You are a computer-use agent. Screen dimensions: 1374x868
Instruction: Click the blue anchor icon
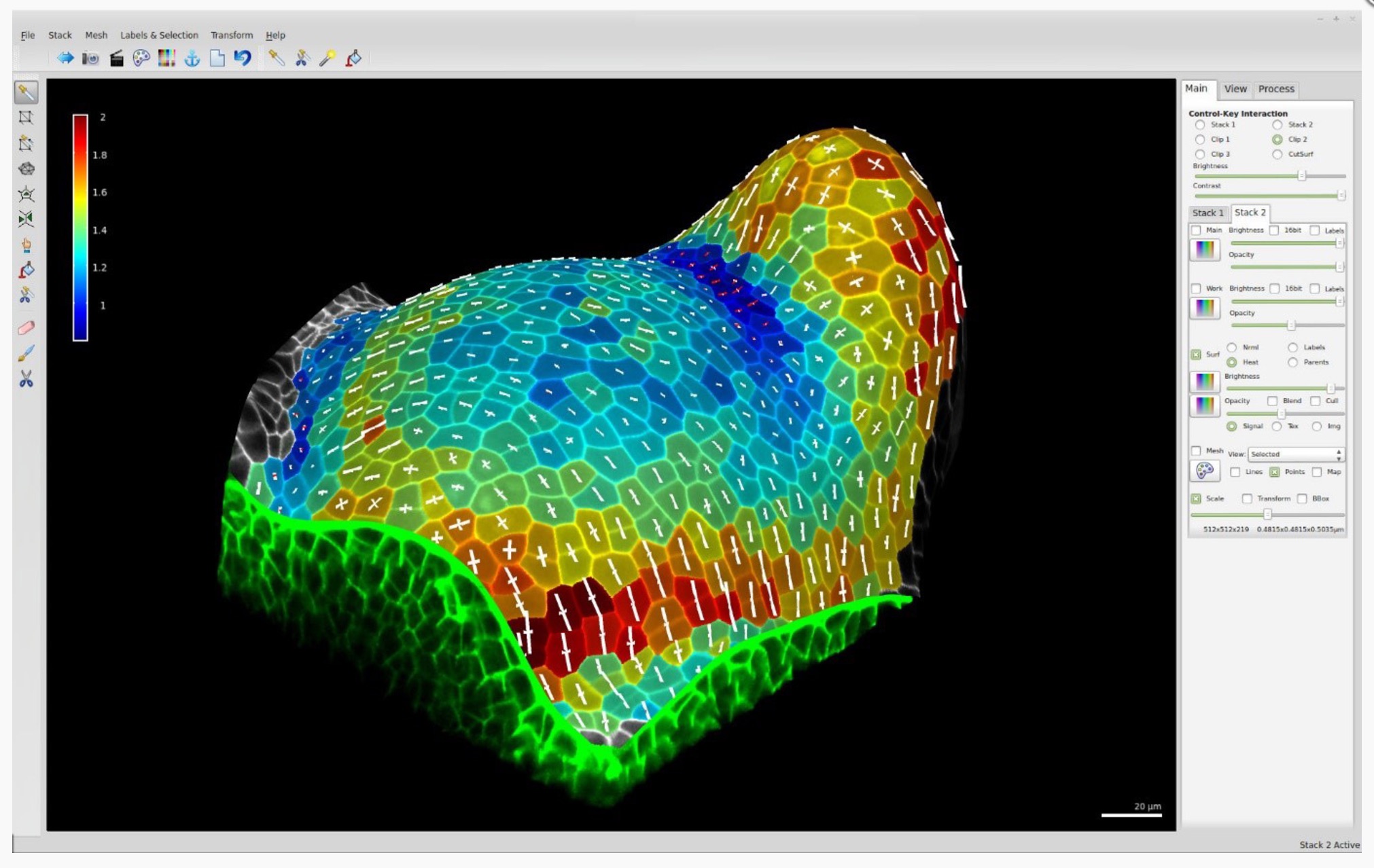(x=192, y=58)
